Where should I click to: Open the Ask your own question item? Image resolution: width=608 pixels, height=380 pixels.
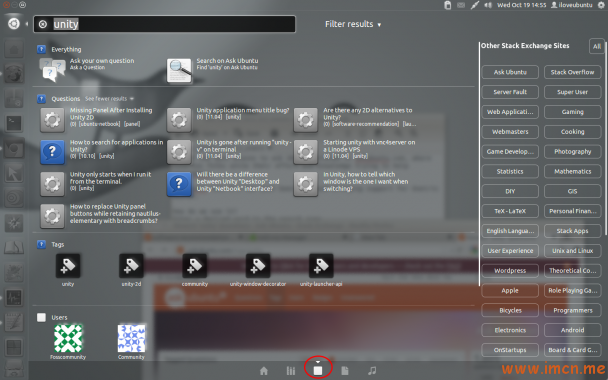[x=87, y=69]
